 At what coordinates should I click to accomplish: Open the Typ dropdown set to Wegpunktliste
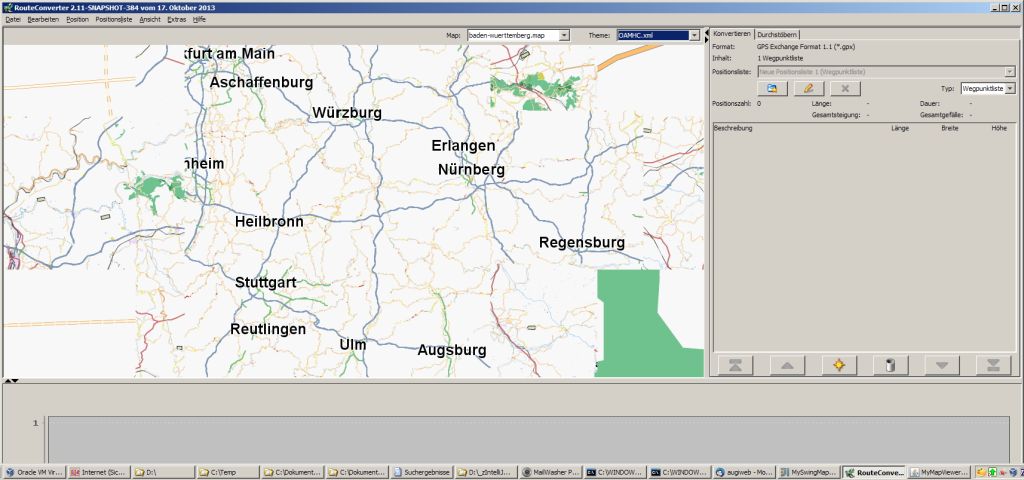pyautogui.click(x=1010, y=88)
